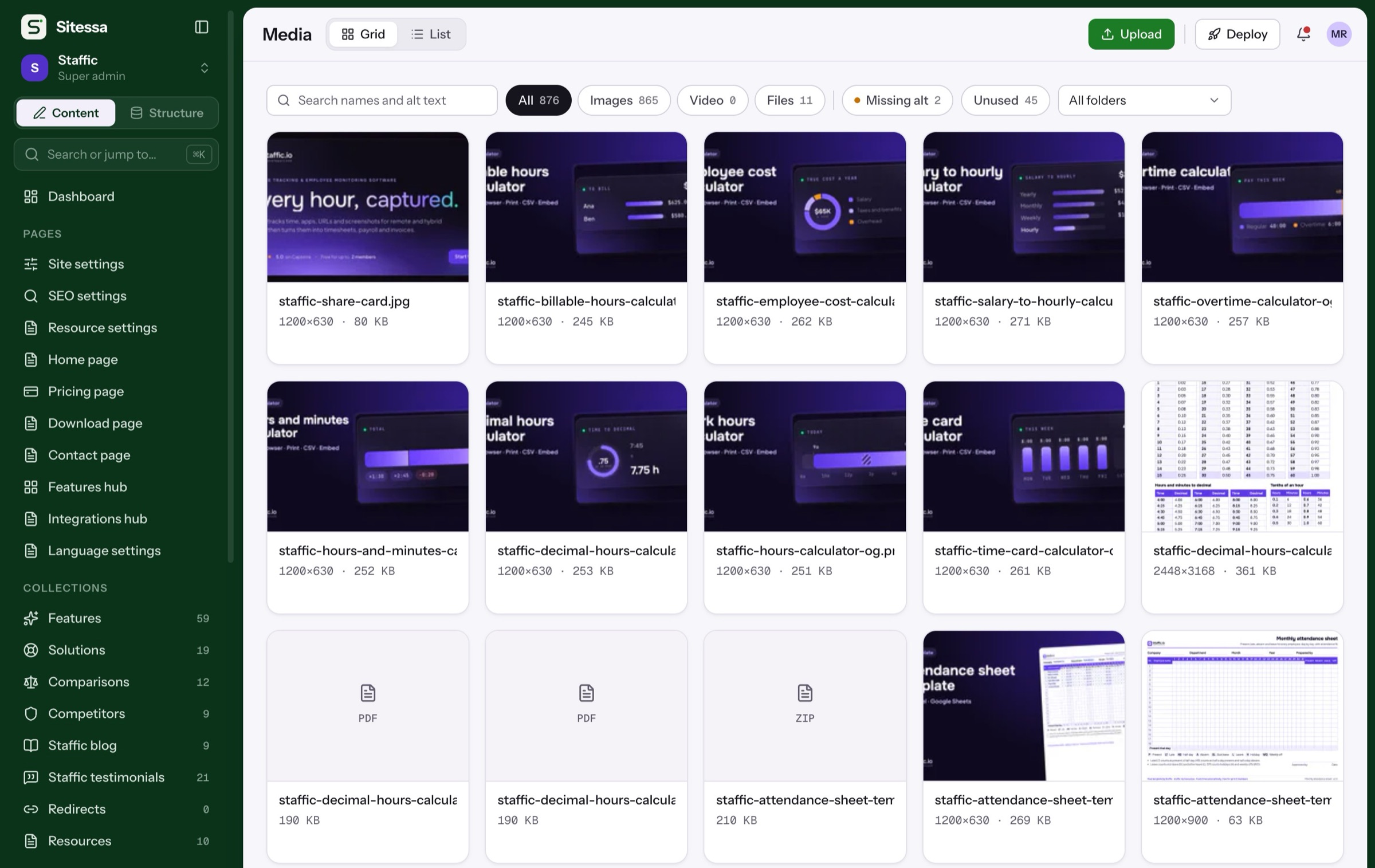
Task: Open staffic-share-card.jpg thumbnail
Action: (367, 207)
